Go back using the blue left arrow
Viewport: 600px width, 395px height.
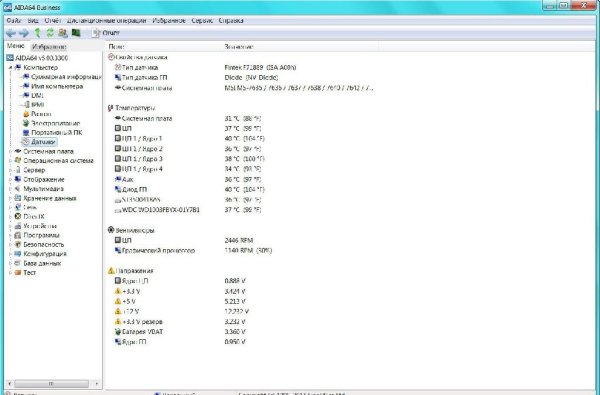[x=11, y=33]
